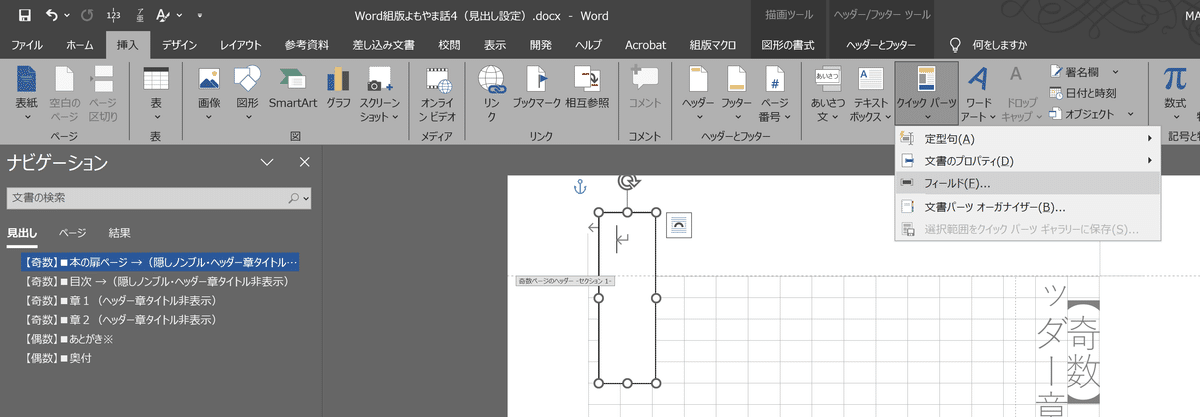Switch to the 校閲 tab
The height and width of the screenshot is (417, 1200).
[449, 45]
